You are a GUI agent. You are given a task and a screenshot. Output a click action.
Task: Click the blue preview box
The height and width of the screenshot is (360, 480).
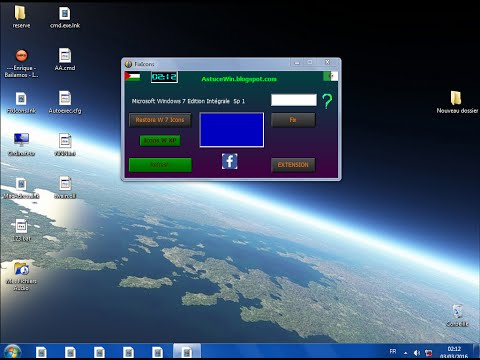[x=232, y=130]
